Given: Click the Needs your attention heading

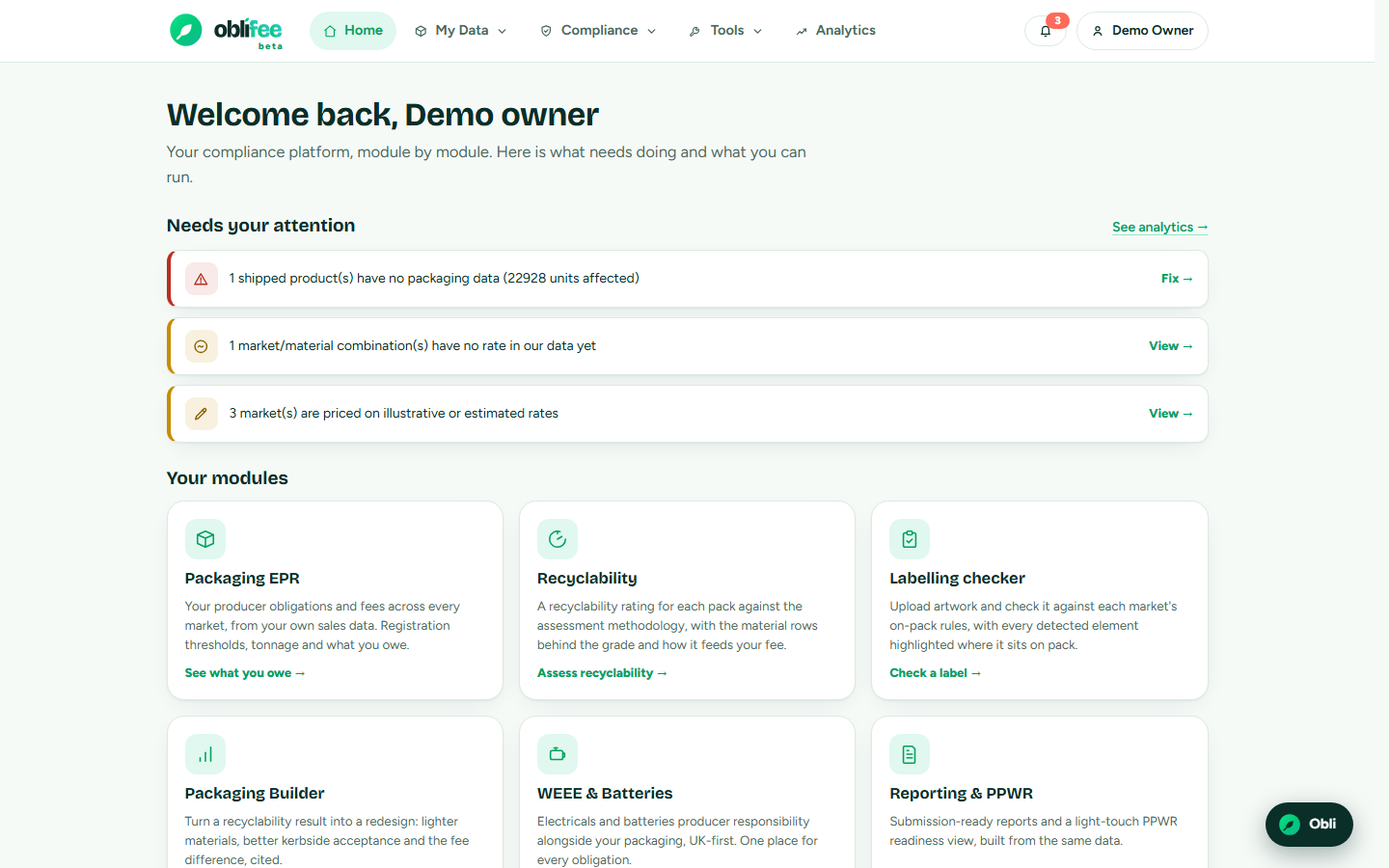Looking at the screenshot, I should tap(260, 226).
